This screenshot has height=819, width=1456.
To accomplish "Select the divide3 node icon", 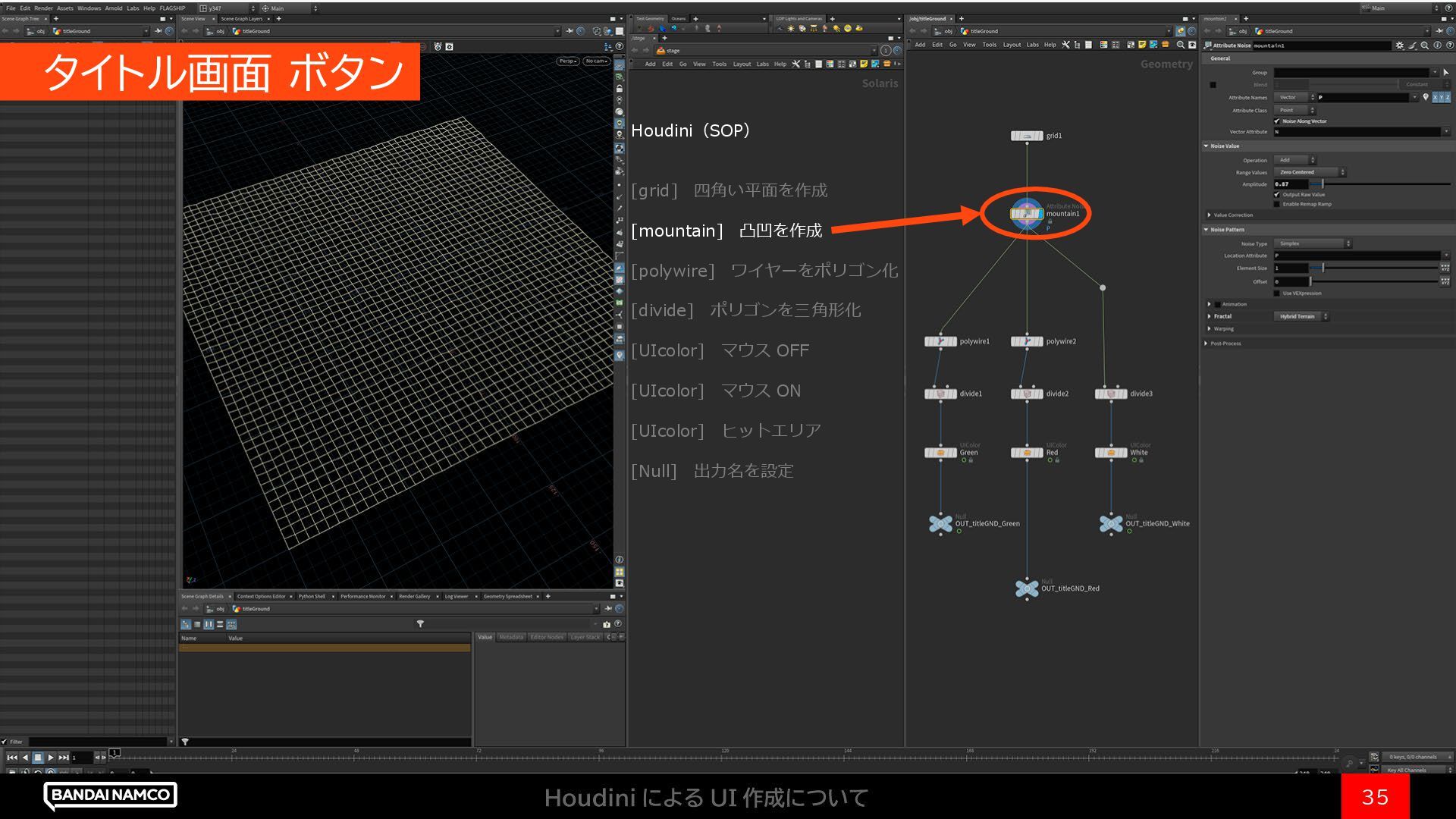I will coord(1111,394).
